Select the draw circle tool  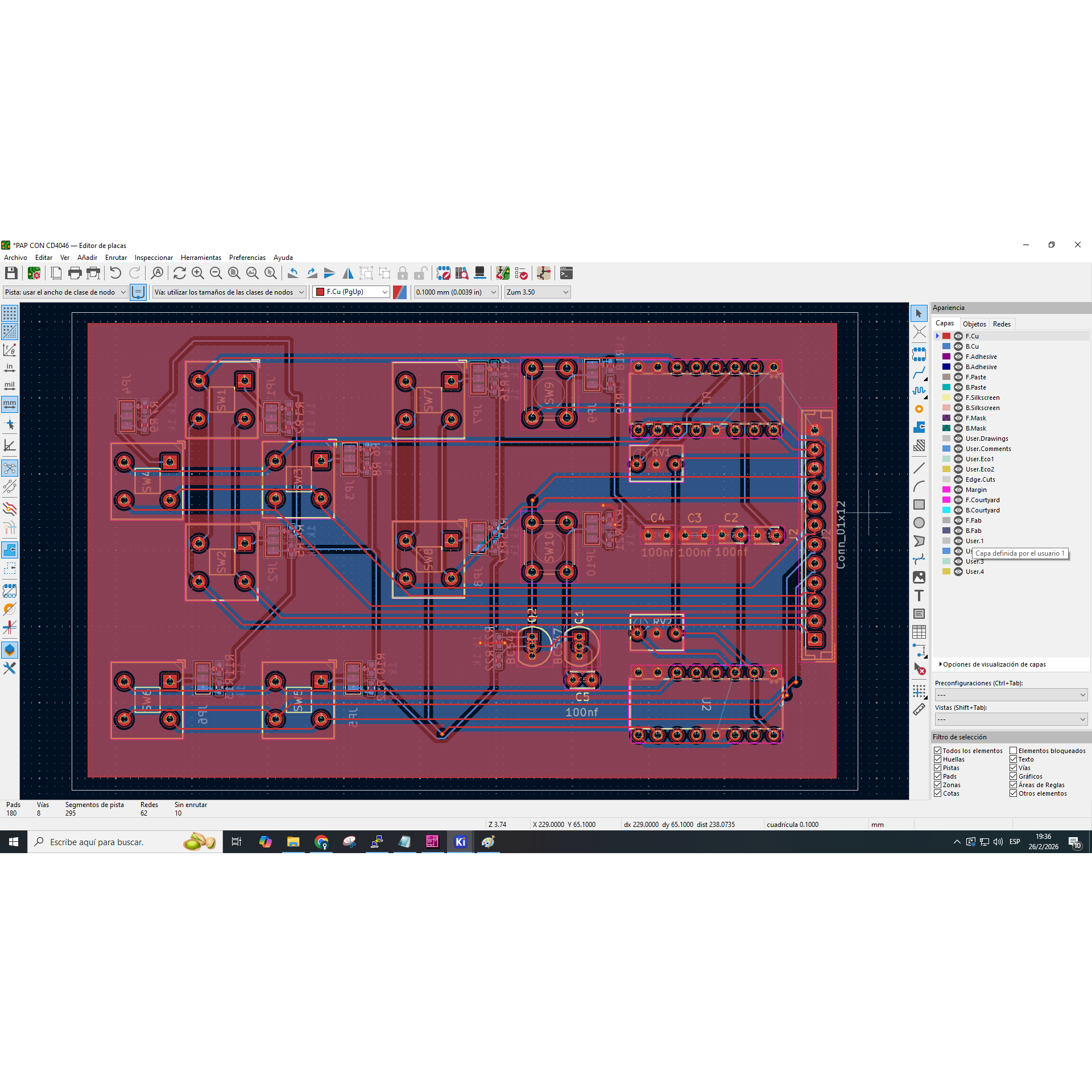click(x=919, y=523)
